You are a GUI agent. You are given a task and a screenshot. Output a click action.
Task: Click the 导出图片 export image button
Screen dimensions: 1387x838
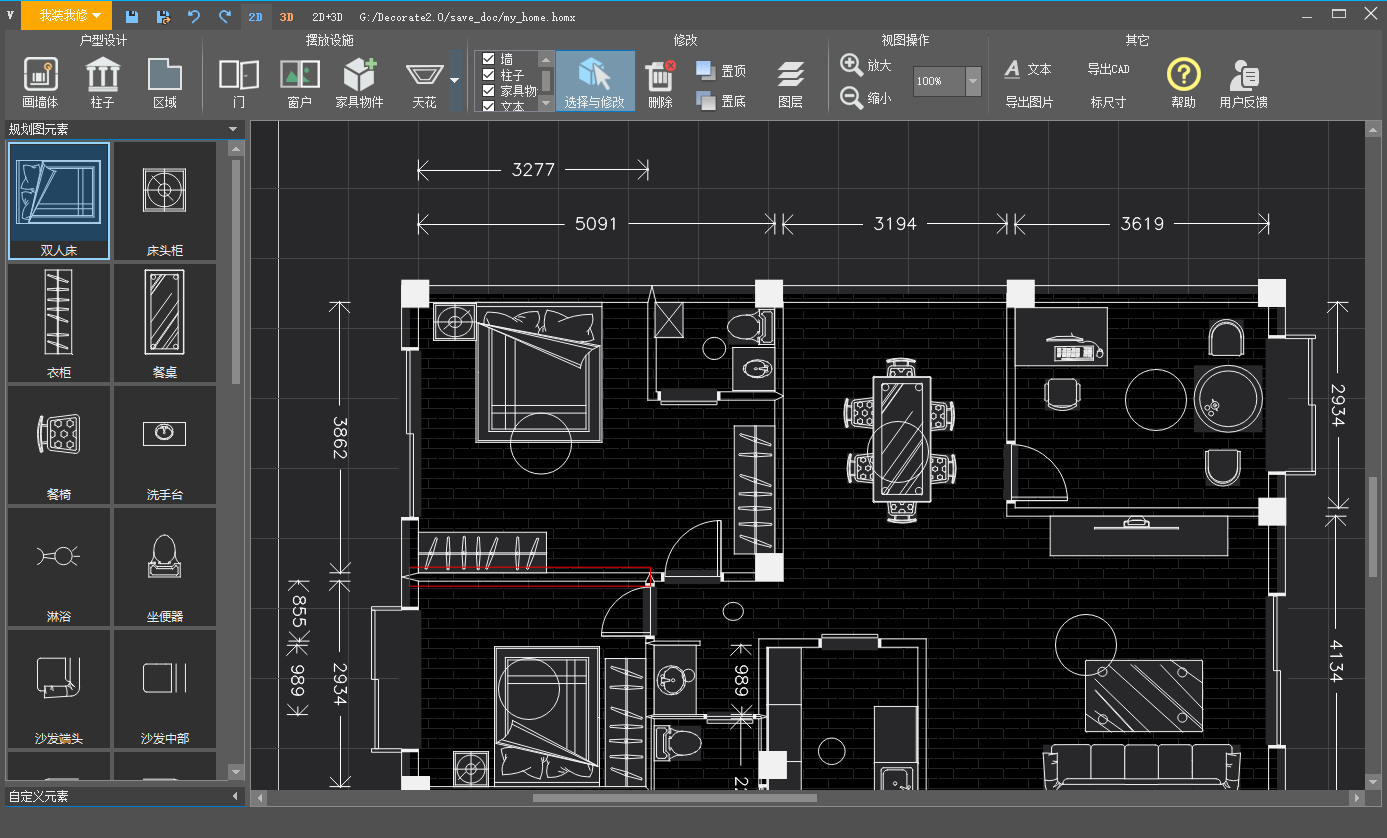pyautogui.click(x=1029, y=102)
